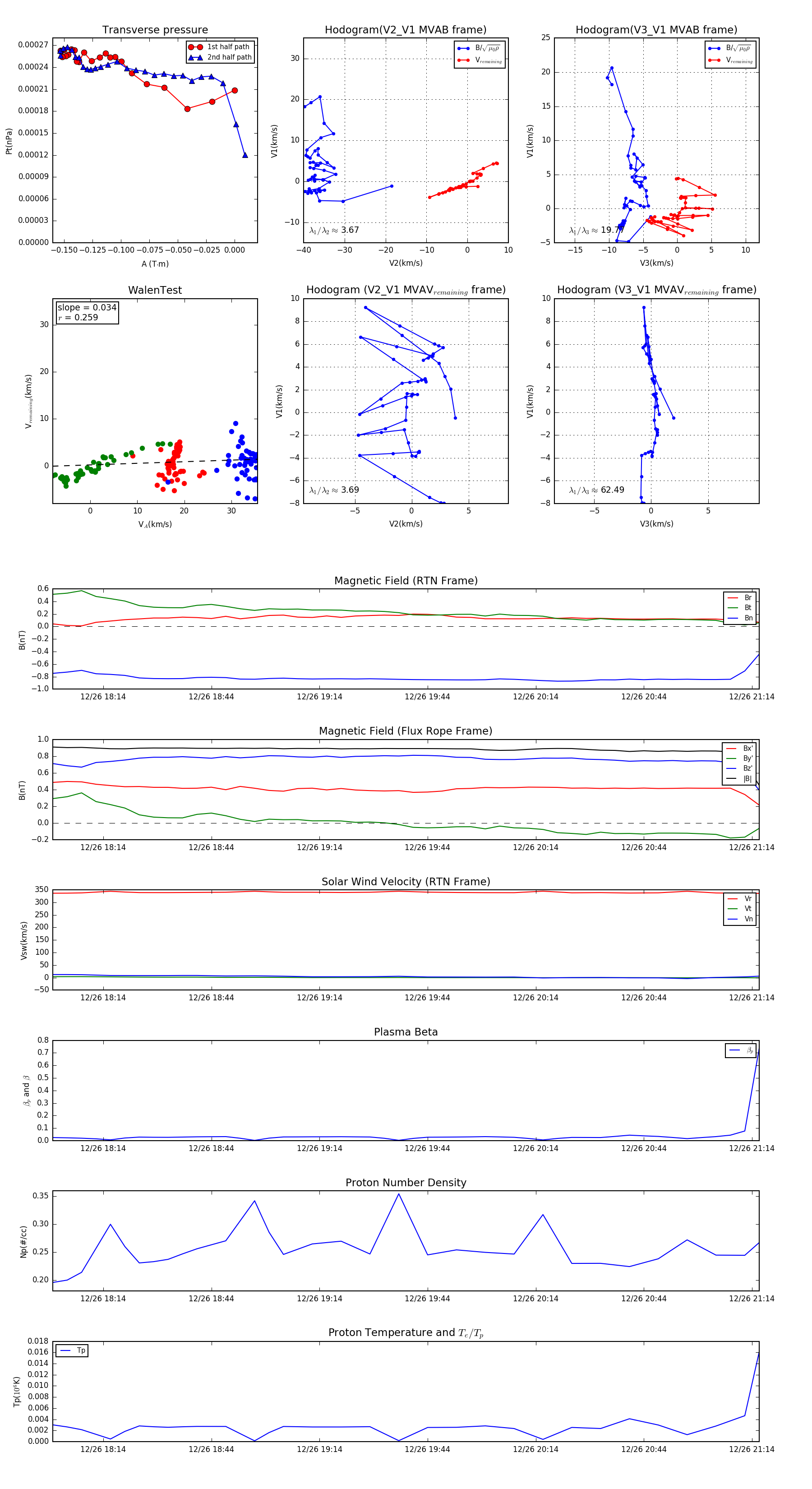Select the "Vt" legend entry
The width and height of the screenshot is (812, 1489).
click(x=740, y=909)
